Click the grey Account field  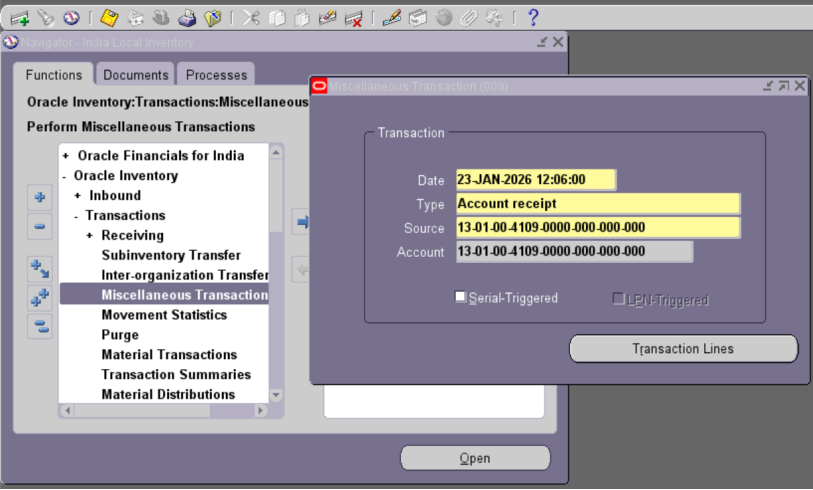[574, 251]
